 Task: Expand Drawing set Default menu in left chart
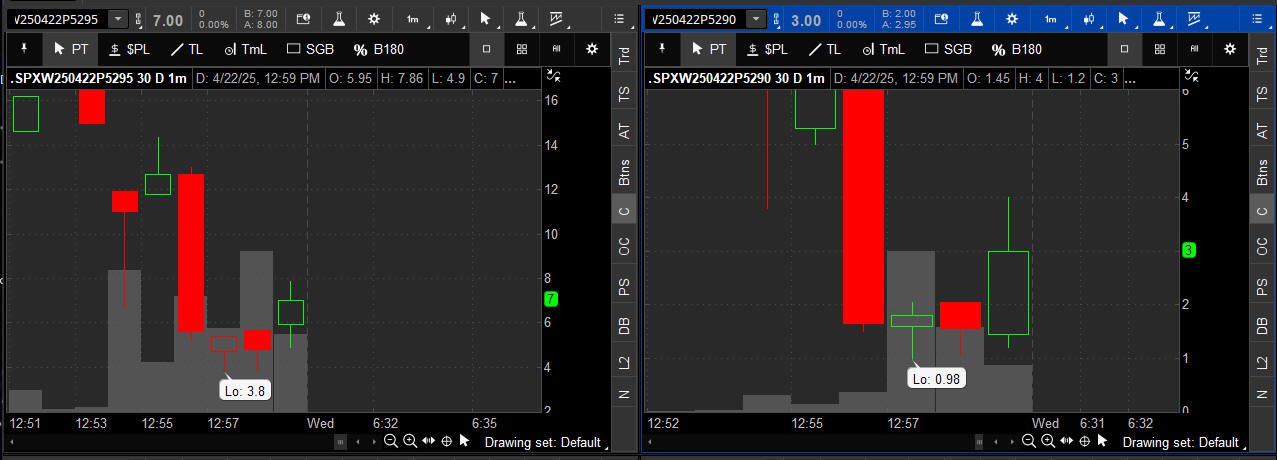(545, 442)
